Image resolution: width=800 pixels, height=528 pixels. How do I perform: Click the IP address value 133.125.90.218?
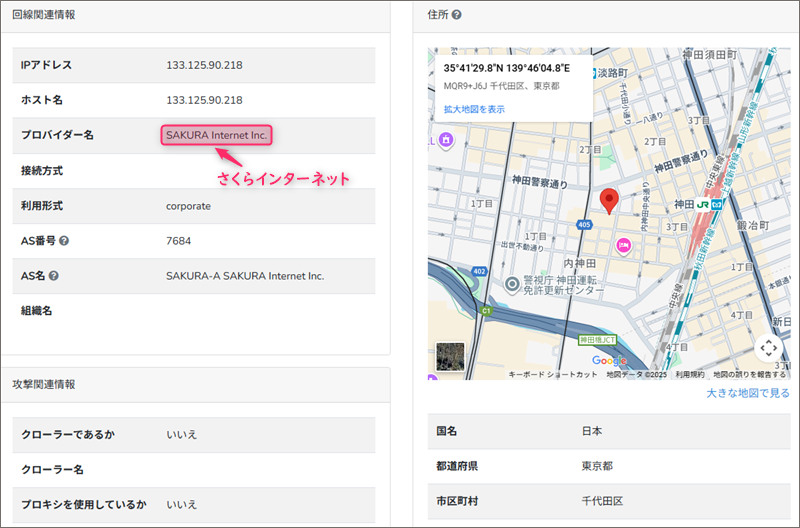point(204,65)
